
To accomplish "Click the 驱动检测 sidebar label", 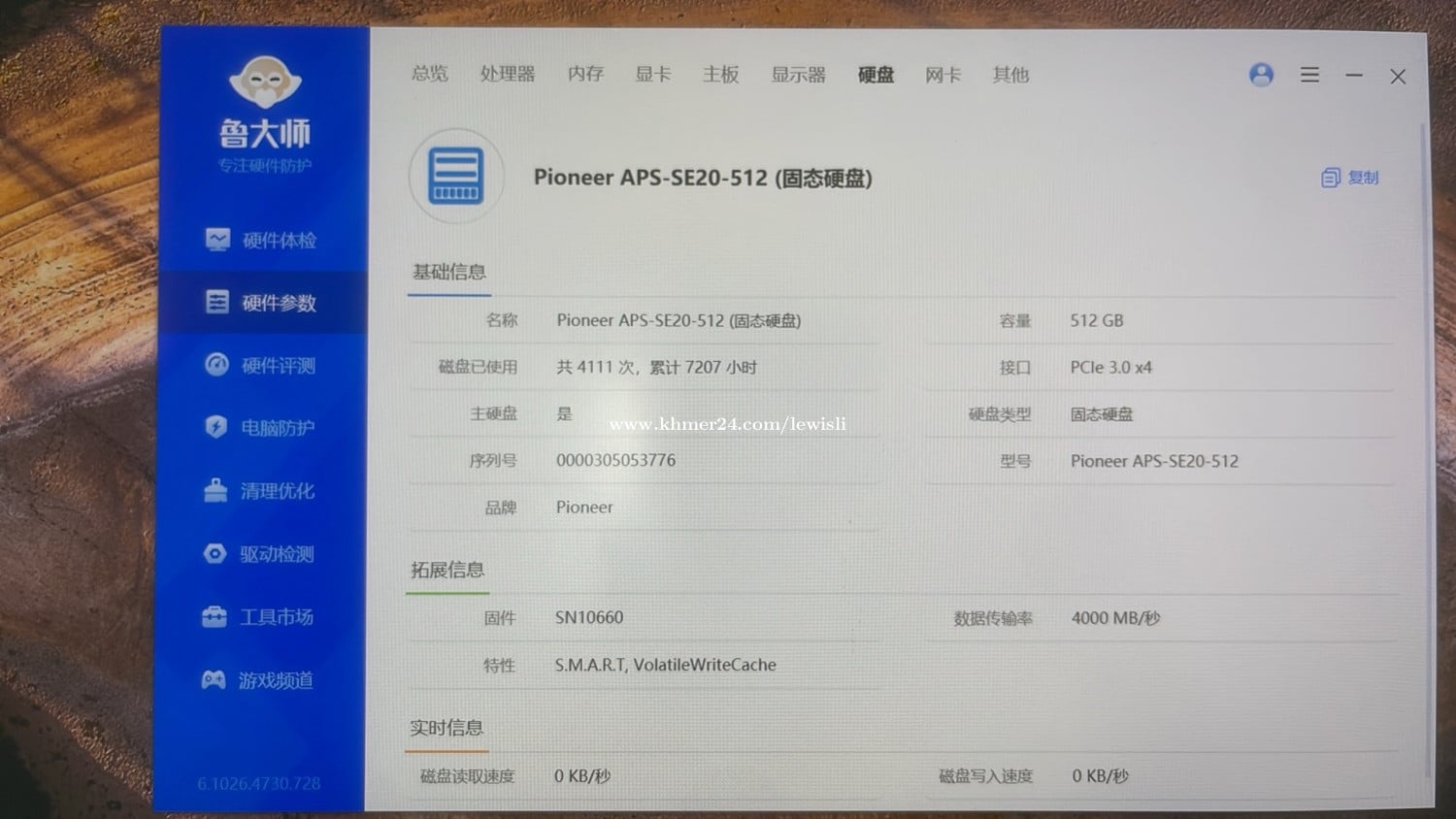I will pyautogui.click(x=277, y=554).
